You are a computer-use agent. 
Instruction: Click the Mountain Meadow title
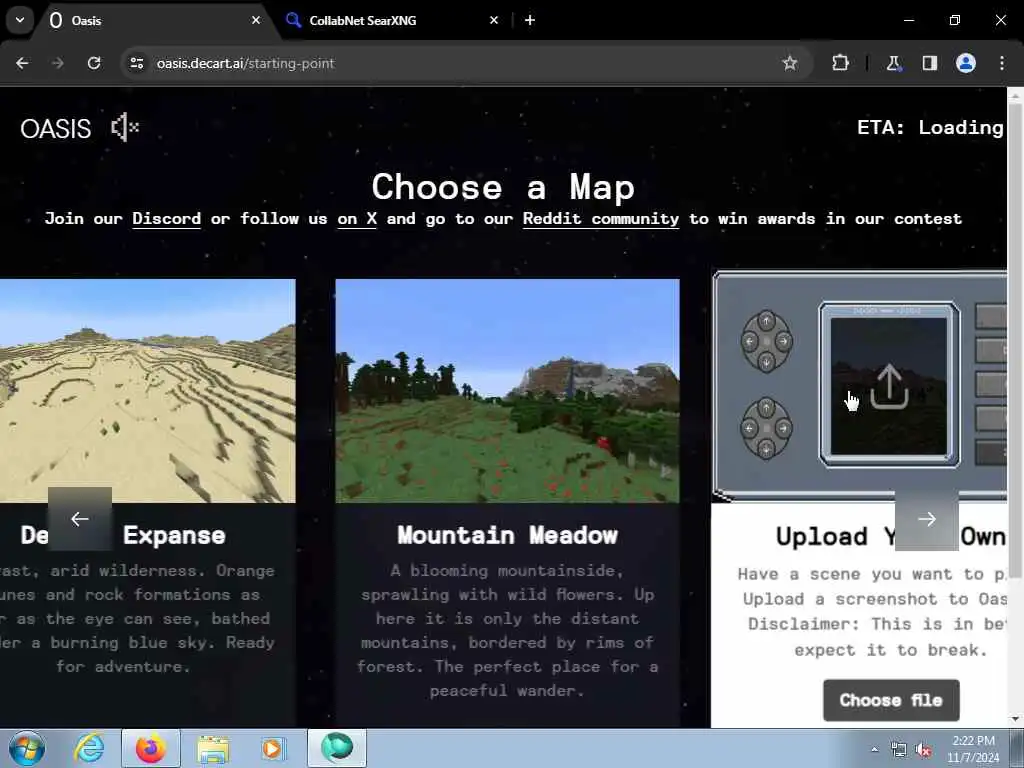[507, 536]
